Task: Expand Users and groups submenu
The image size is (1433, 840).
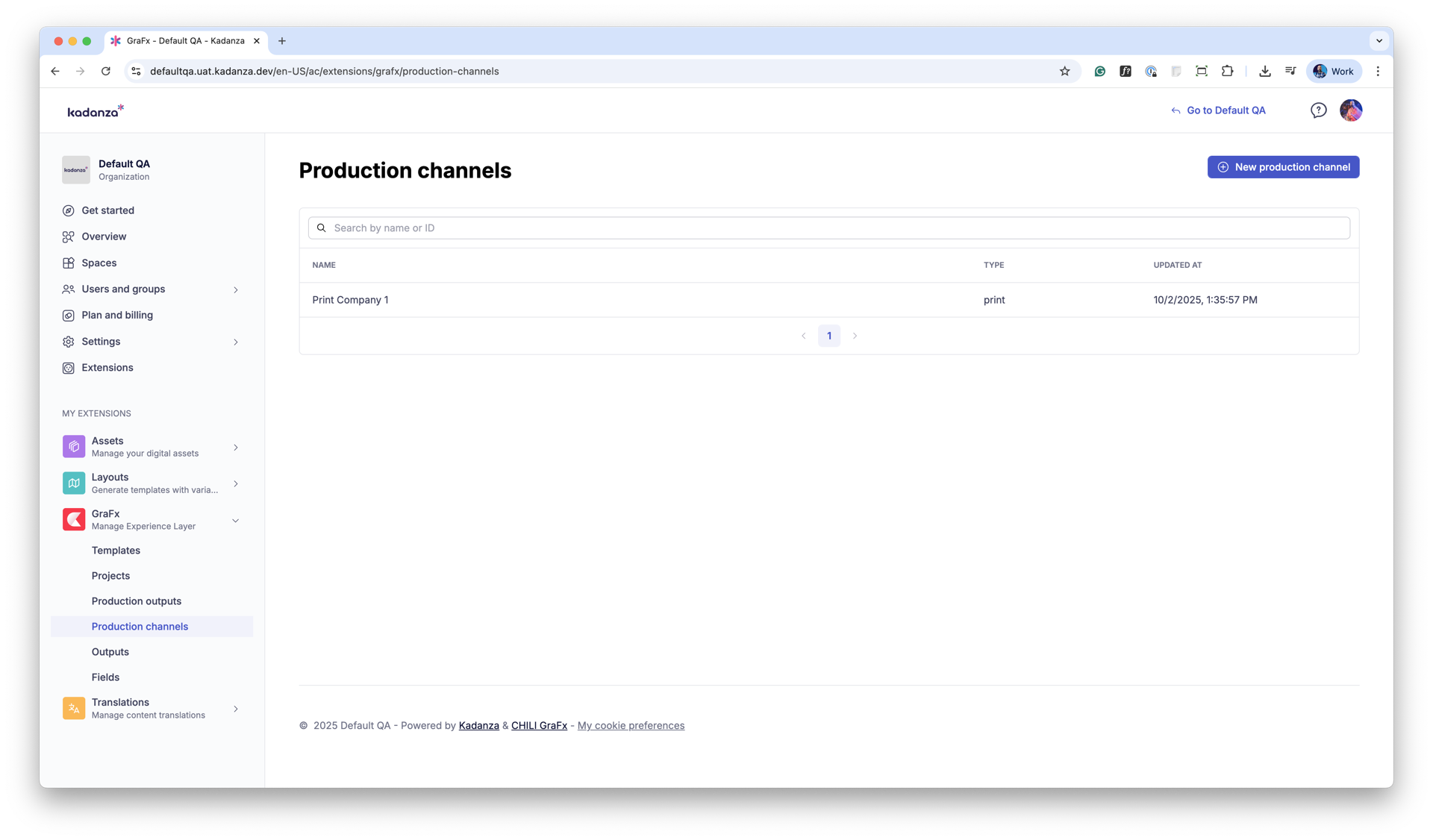Action: point(236,289)
